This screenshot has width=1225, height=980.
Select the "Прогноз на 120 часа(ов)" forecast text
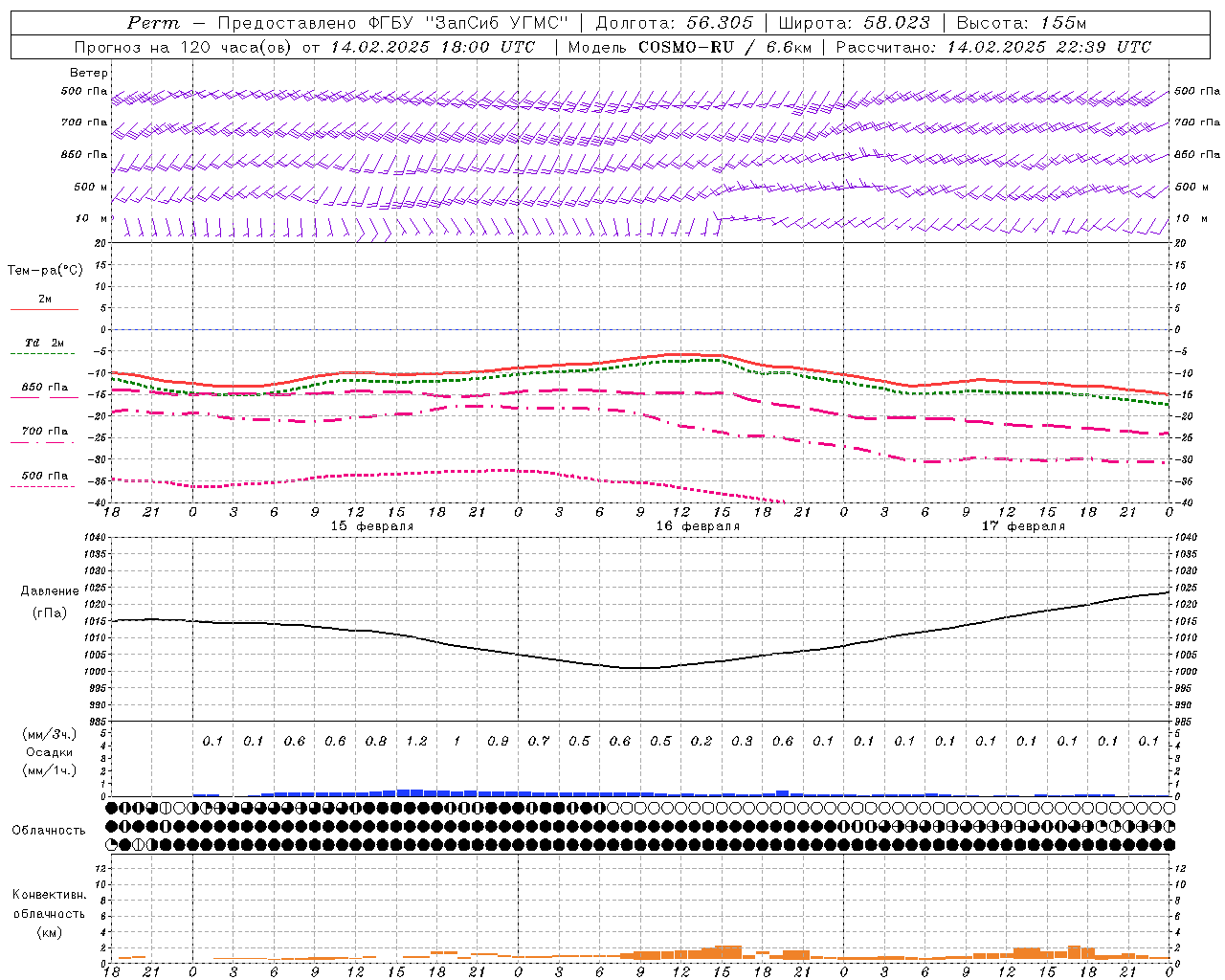pos(184,47)
